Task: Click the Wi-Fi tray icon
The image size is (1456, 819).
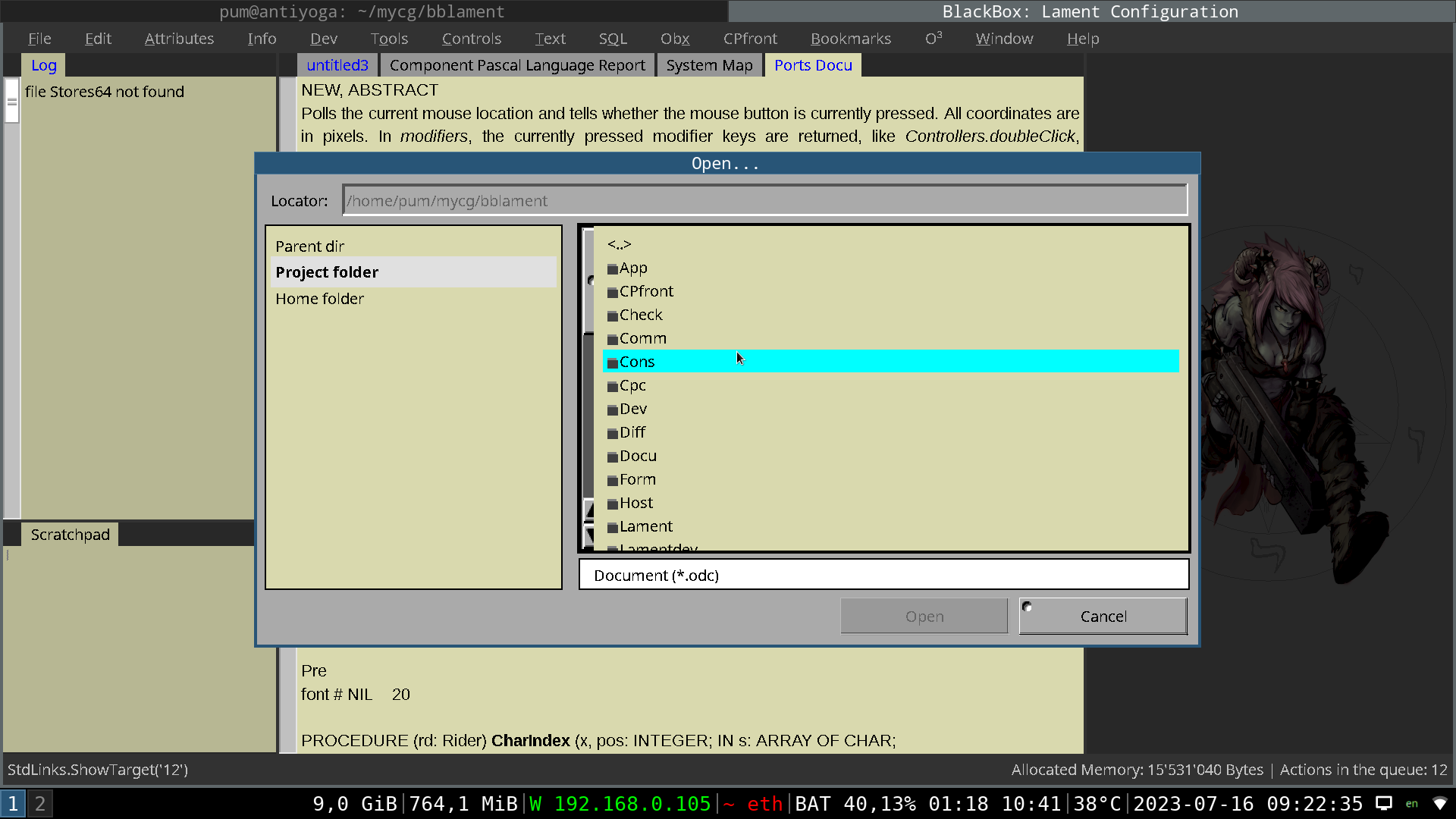Action: click(x=1439, y=804)
